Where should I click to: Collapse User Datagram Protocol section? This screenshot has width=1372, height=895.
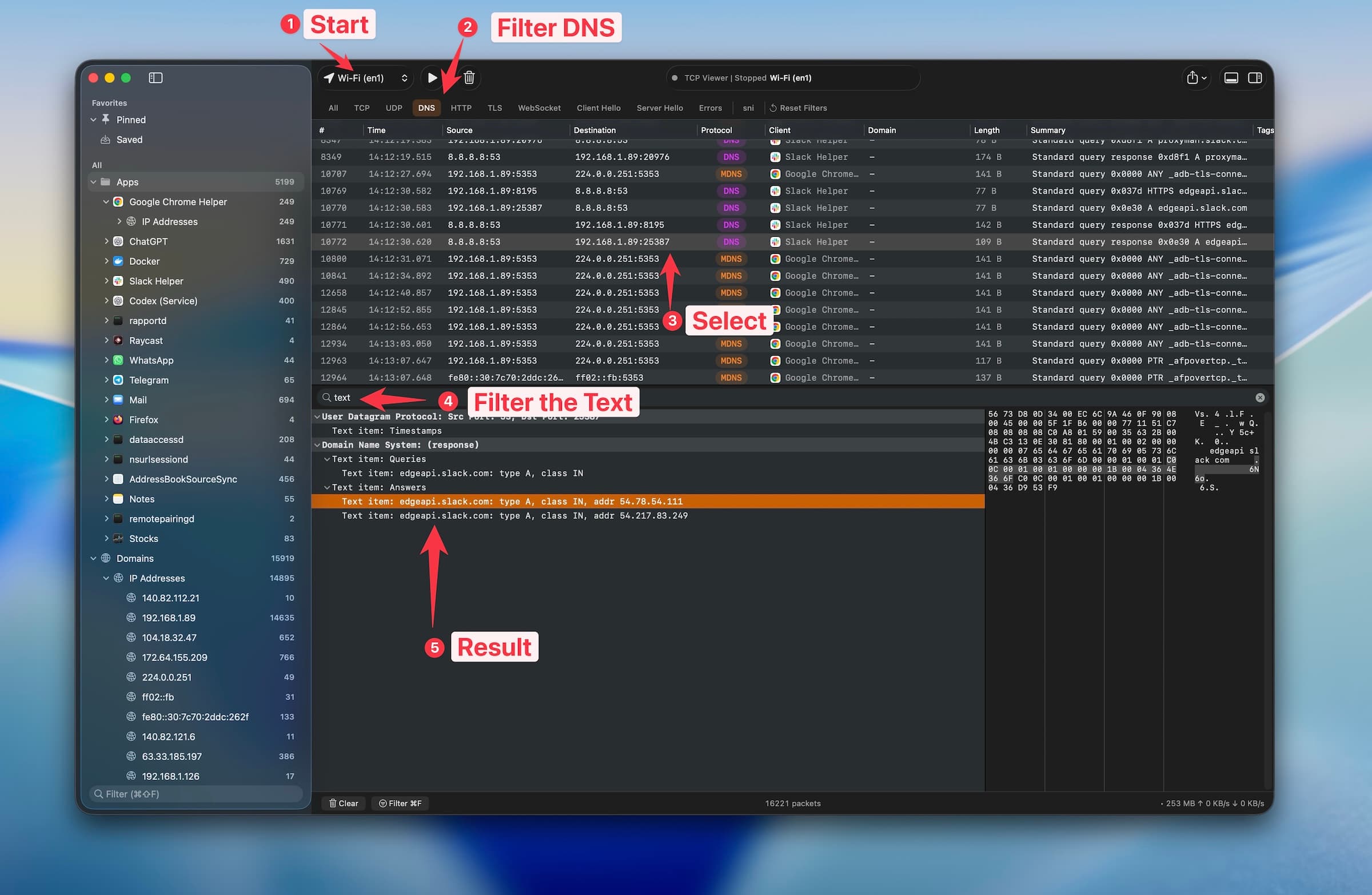tap(317, 416)
